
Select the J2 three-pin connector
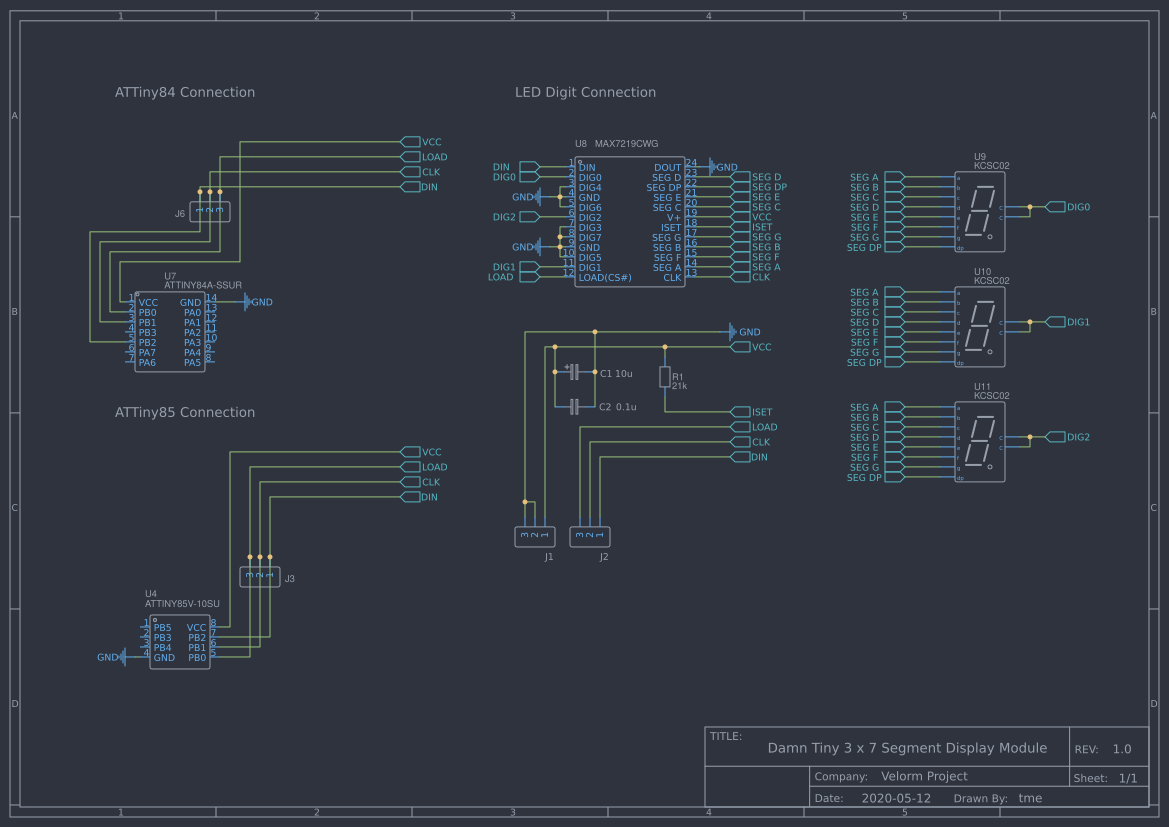590,537
